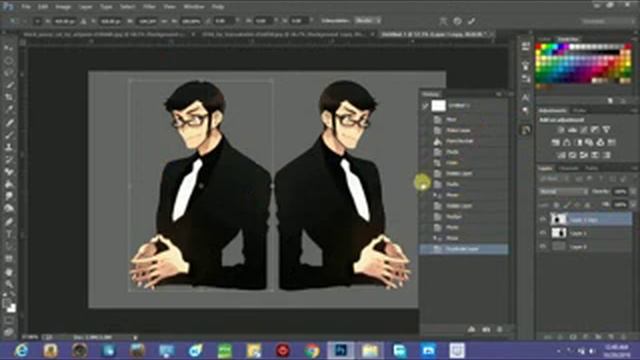Open the status bar info arrow

pyautogui.click(x=135, y=338)
